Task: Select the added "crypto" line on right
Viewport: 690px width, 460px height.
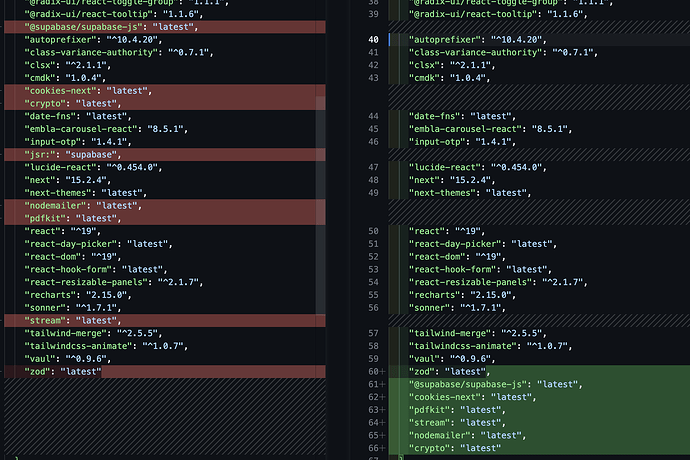Action: click(x=539, y=448)
